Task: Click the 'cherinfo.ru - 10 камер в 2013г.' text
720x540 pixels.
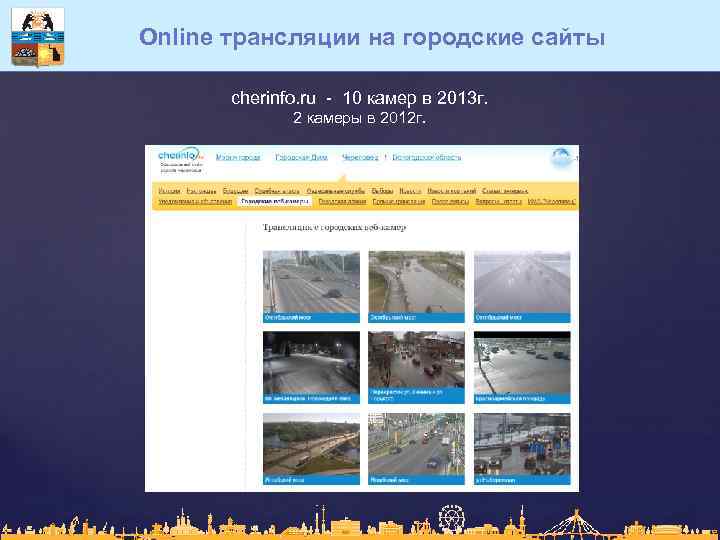Action: click(x=360, y=98)
